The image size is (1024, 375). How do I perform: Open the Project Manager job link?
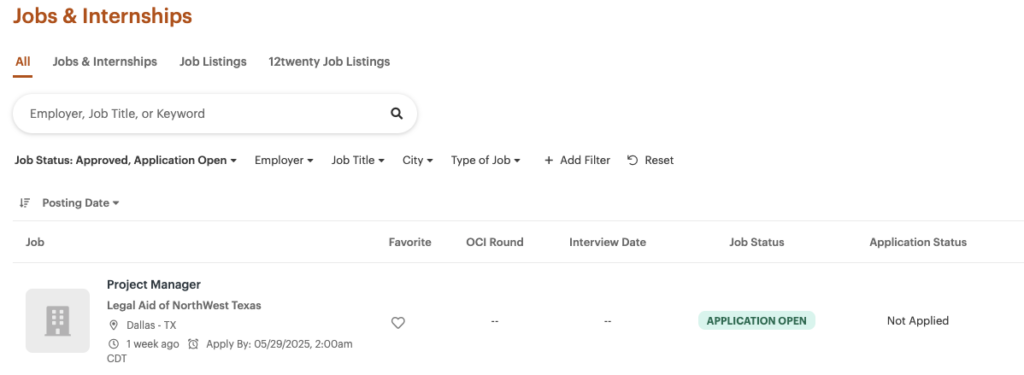point(153,285)
